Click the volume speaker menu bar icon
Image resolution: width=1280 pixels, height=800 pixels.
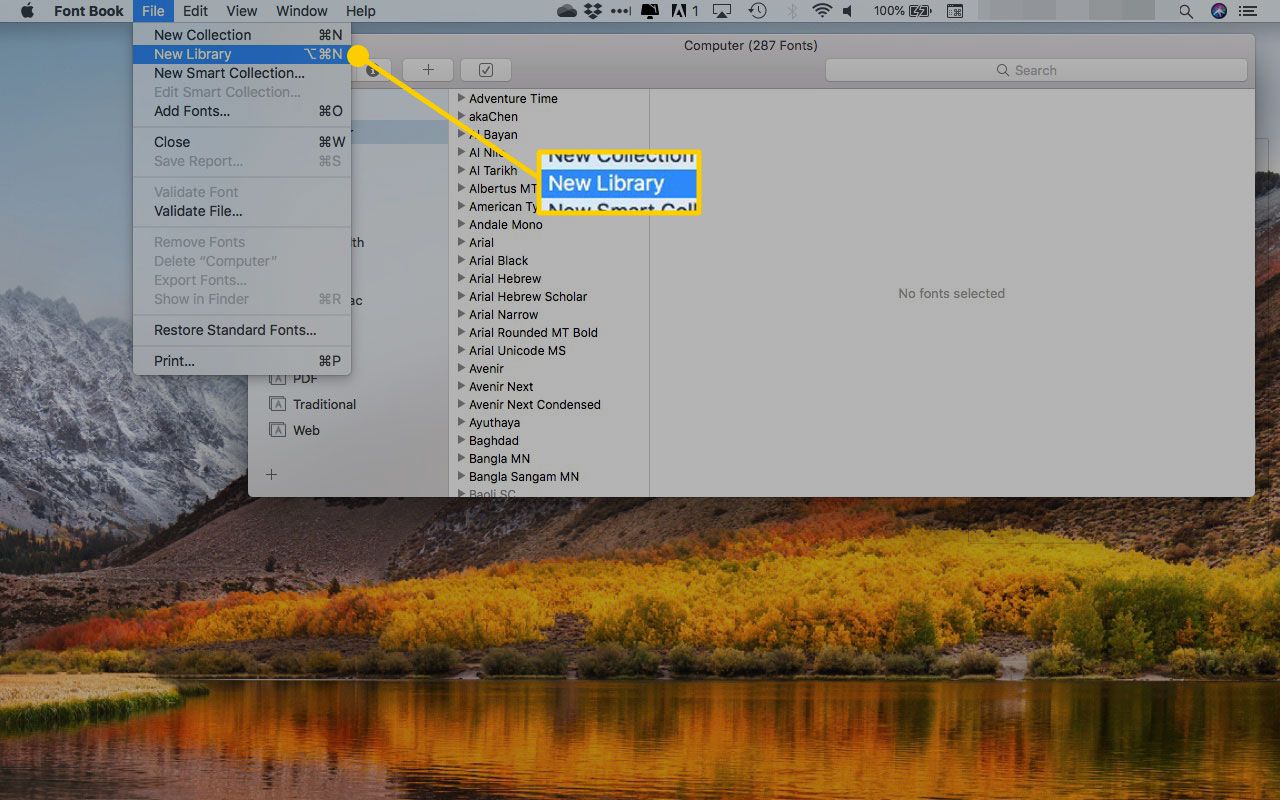coord(849,11)
